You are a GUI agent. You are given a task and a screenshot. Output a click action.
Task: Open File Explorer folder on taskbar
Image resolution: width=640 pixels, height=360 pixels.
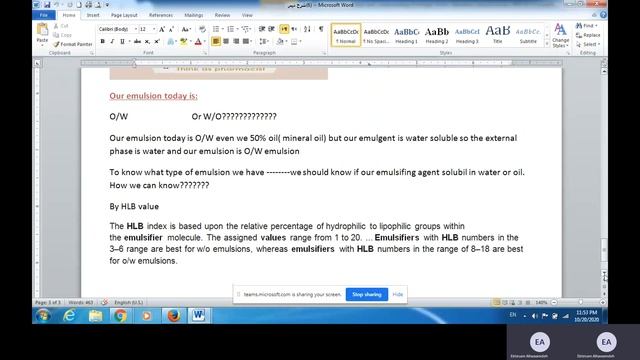(96, 316)
